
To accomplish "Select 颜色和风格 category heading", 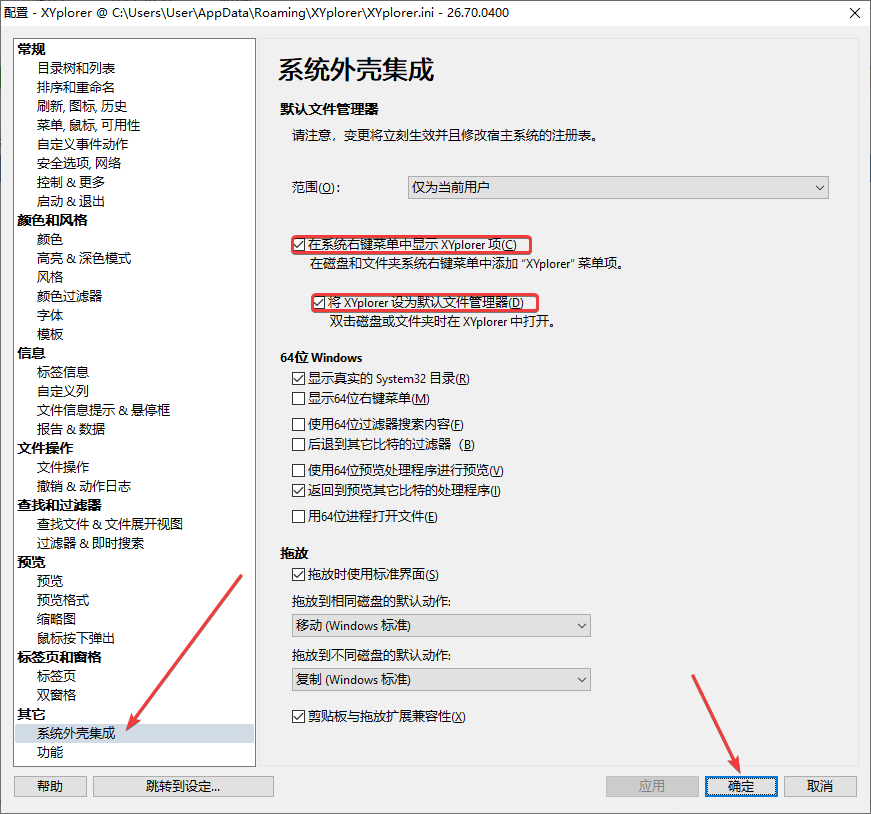I will (52, 221).
